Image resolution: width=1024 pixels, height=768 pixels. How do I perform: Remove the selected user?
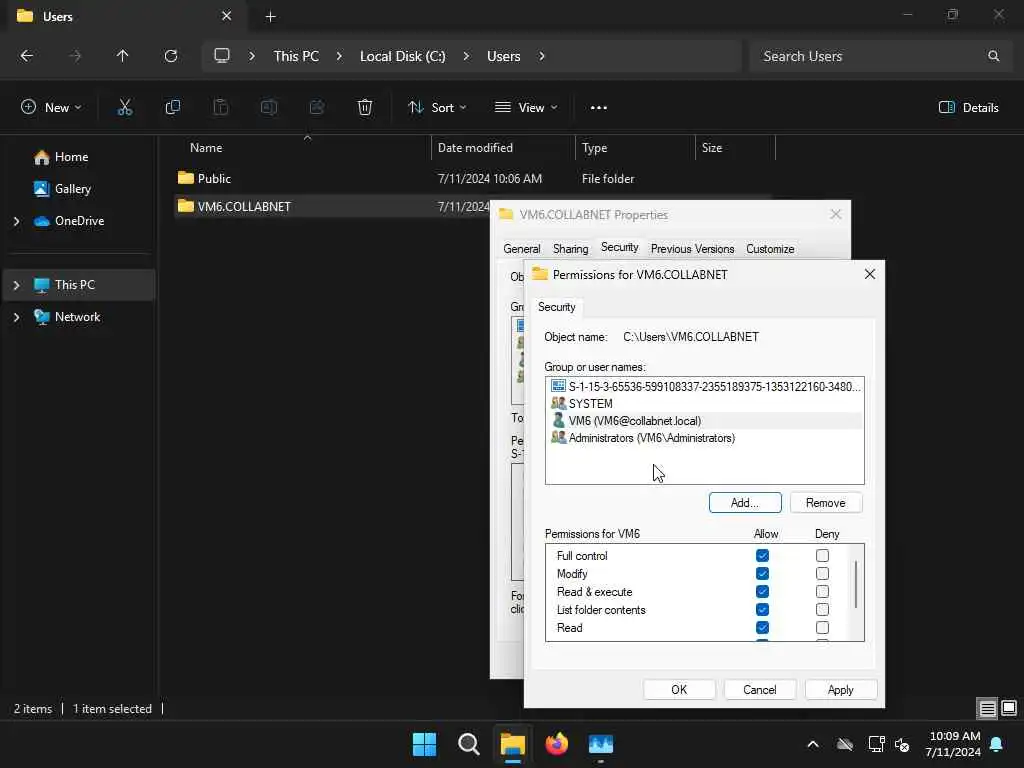[x=825, y=503]
